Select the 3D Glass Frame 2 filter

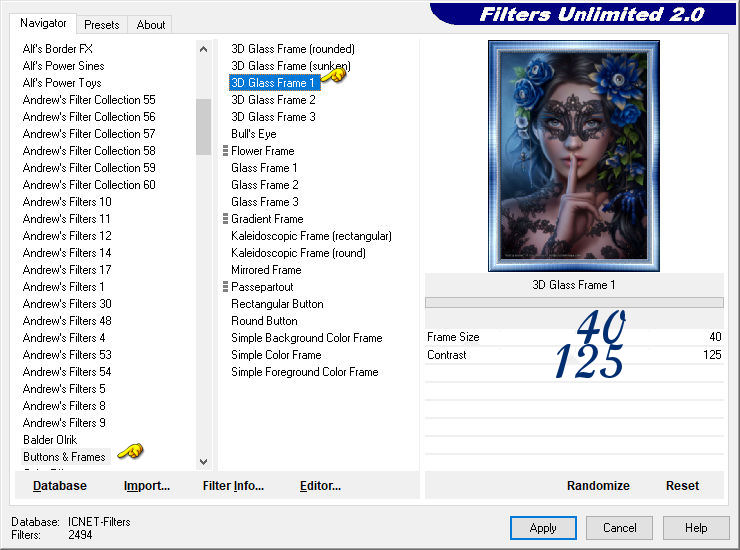[273, 100]
